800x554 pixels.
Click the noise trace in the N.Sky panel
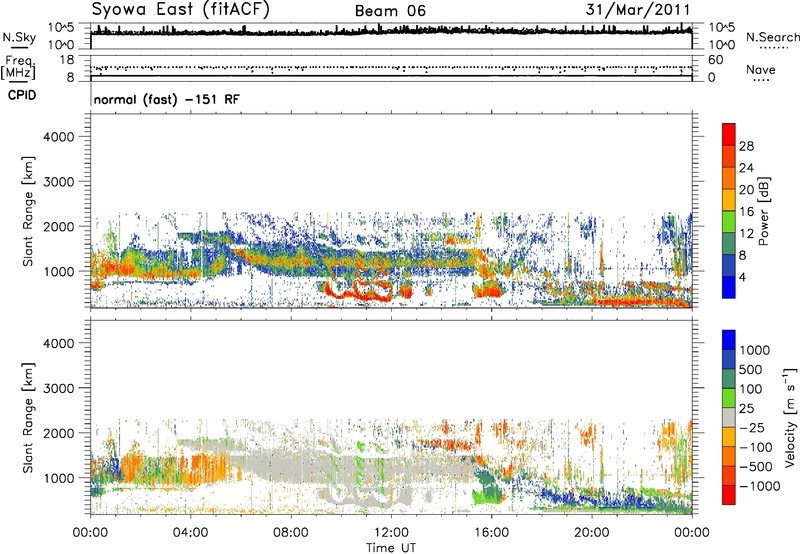click(x=391, y=31)
